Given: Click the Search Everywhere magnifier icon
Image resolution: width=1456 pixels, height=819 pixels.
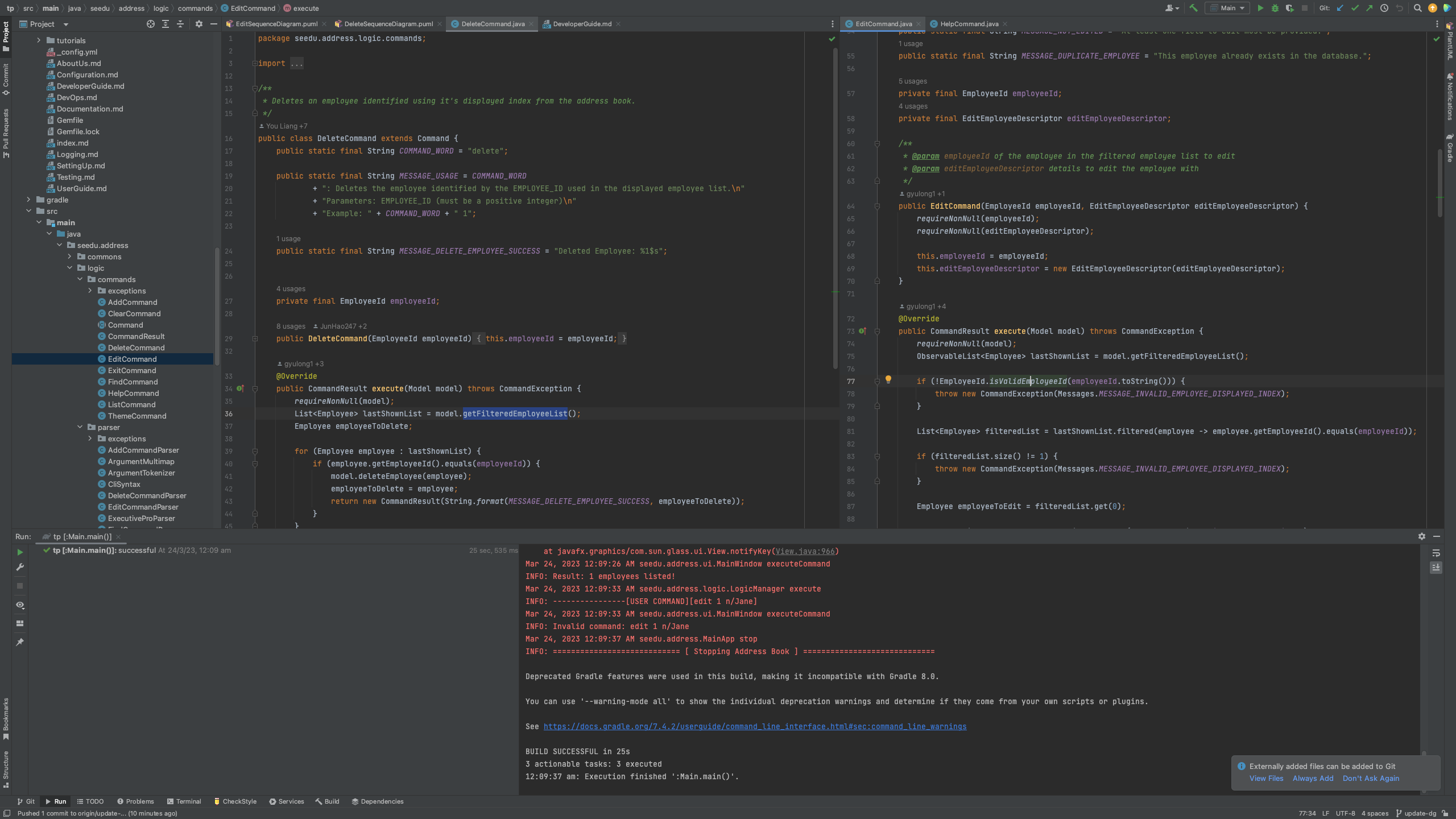Looking at the screenshot, I should pos(1417,8).
